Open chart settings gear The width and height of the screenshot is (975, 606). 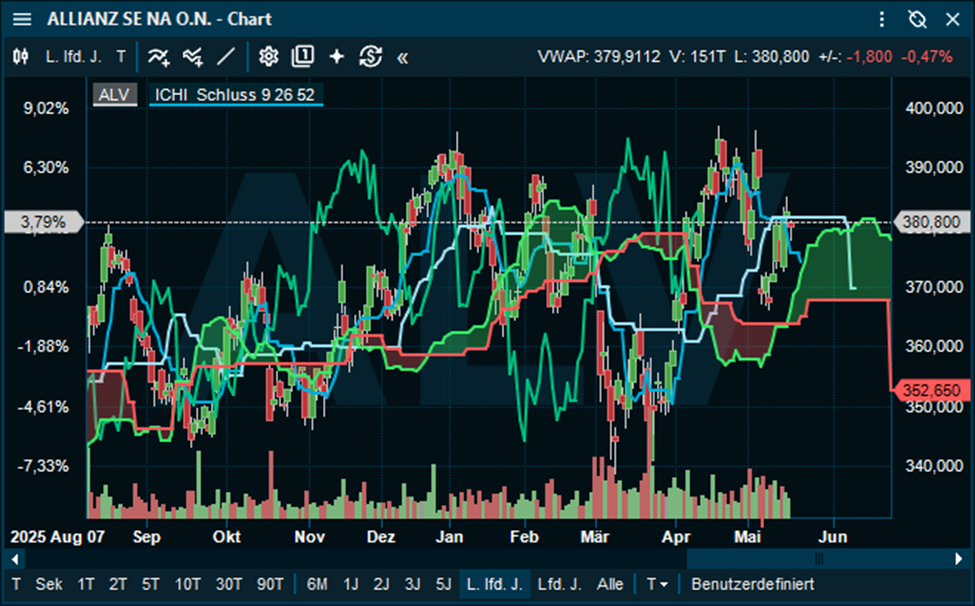point(269,57)
